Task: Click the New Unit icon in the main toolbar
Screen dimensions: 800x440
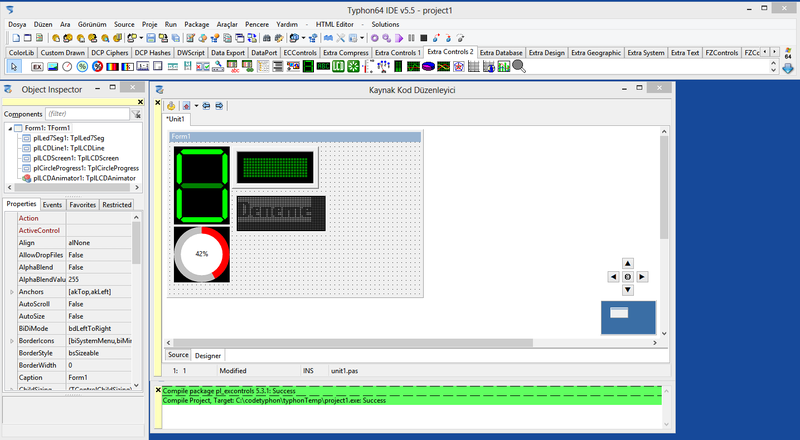Action: [x=16, y=38]
